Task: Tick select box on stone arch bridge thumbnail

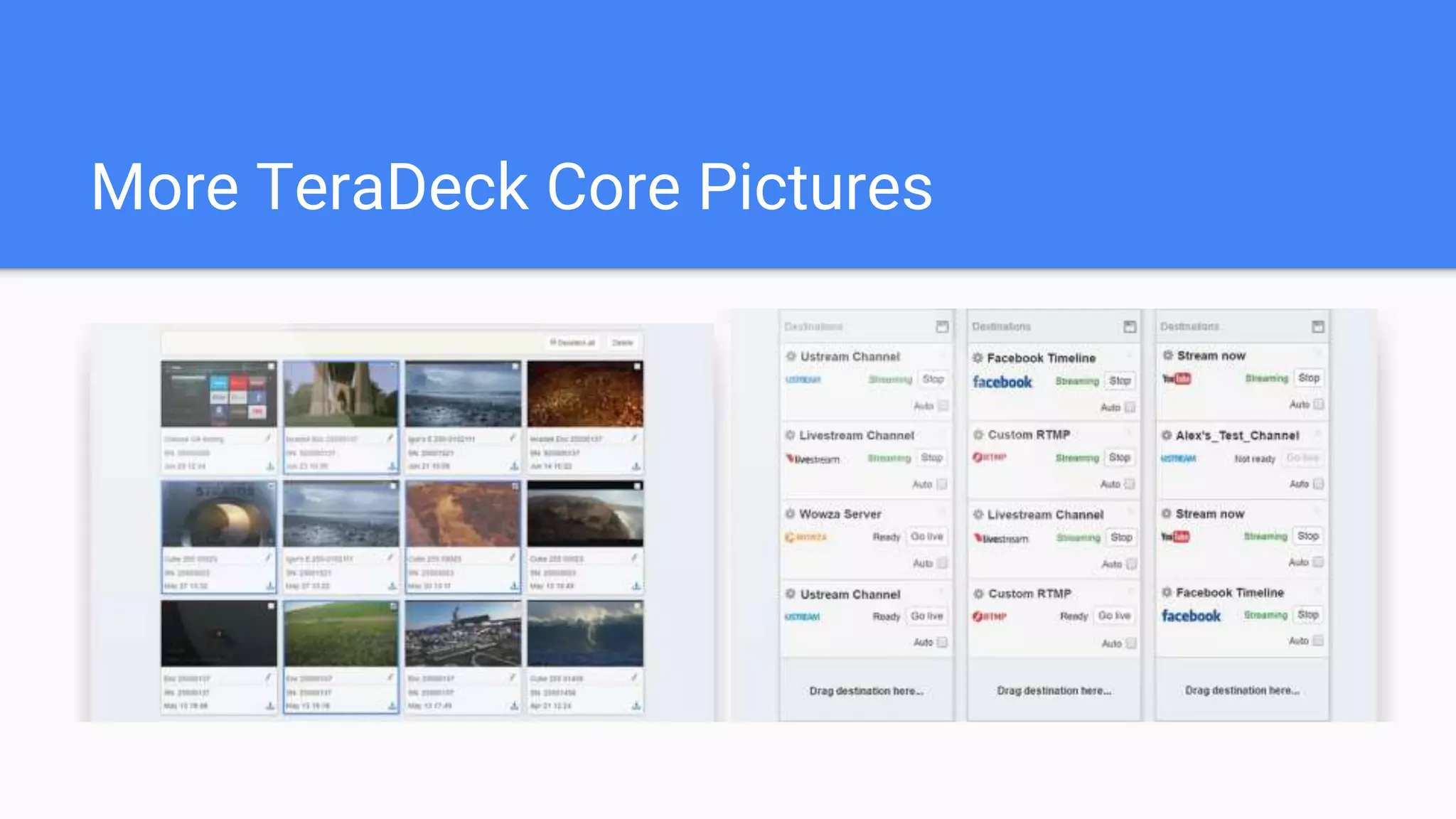Action: click(x=393, y=366)
